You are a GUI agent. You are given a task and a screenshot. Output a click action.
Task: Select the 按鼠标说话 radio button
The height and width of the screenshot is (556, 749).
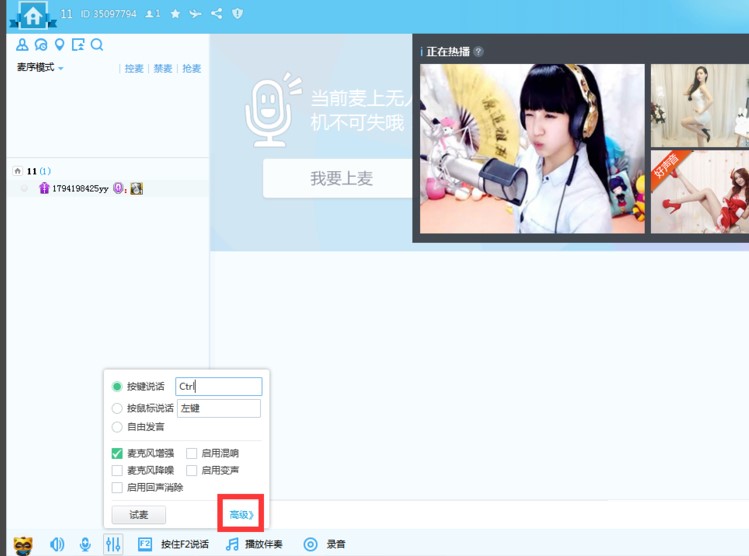pos(118,408)
